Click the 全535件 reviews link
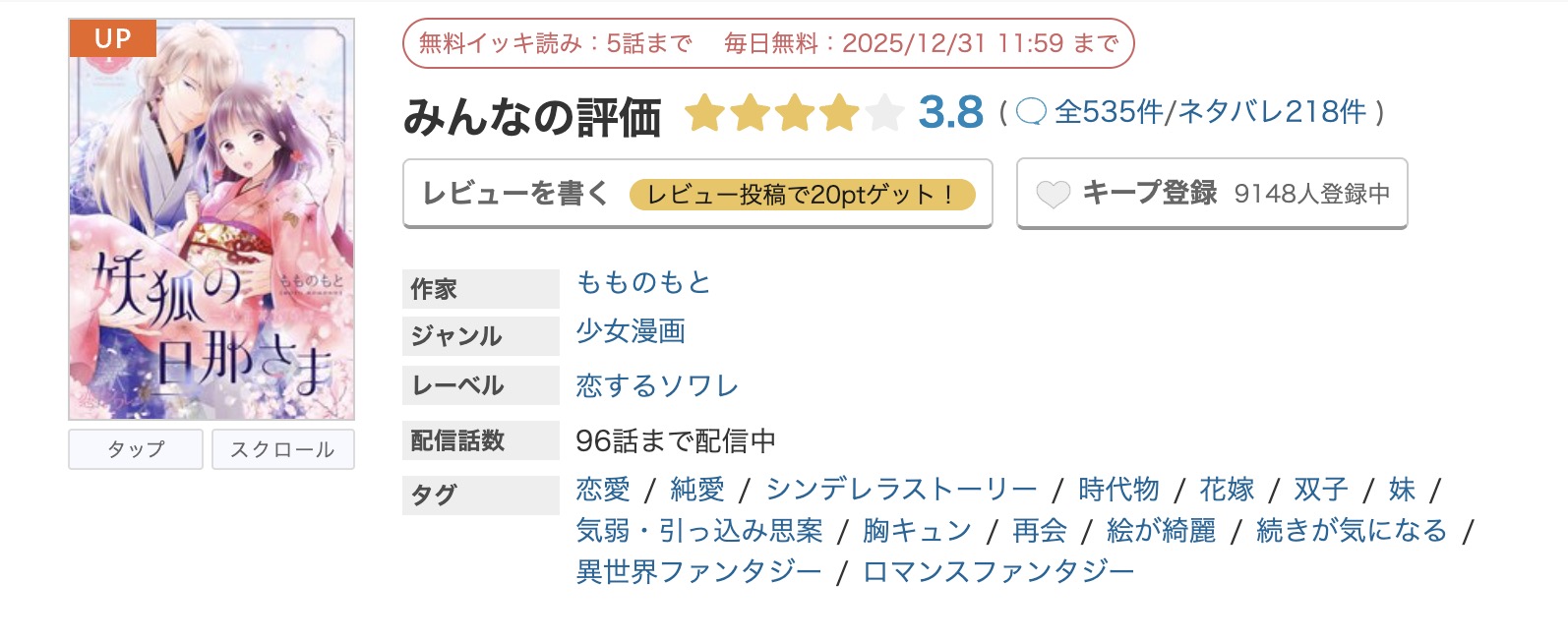The width and height of the screenshot is (1568, 641). pyautogui.click(x=1109, y=113)
